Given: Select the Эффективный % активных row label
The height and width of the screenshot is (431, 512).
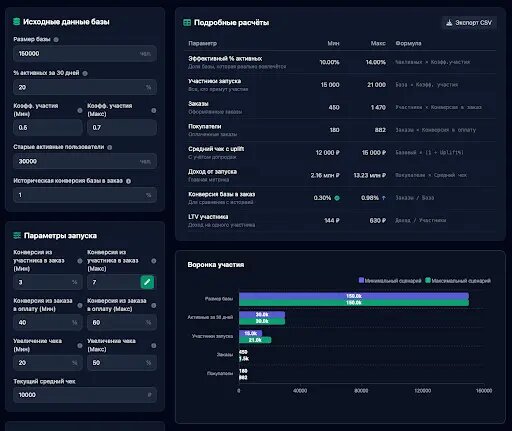Looking at the screenshot, I should [x=225, y=59].
